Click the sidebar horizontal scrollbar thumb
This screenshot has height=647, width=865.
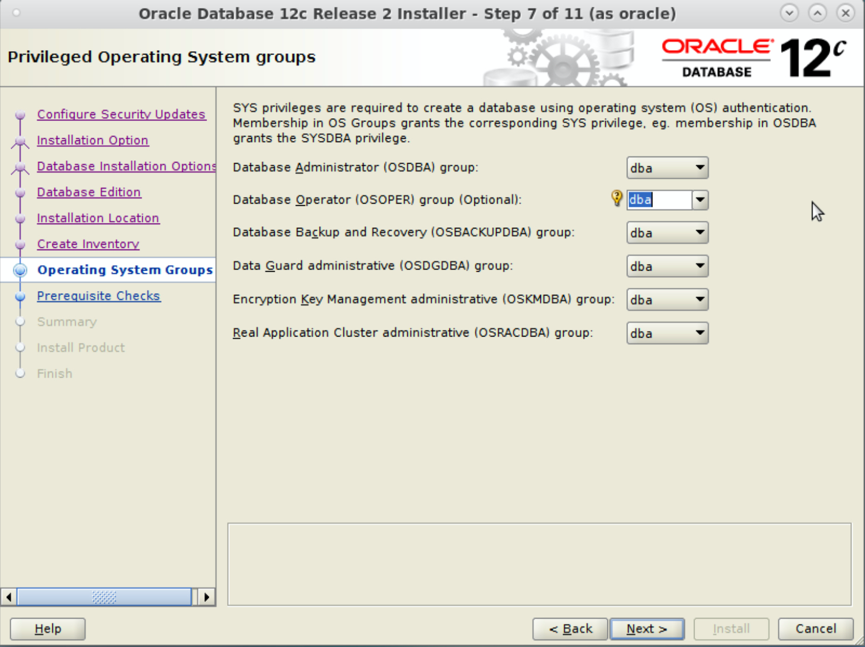[x=104, y=597]
